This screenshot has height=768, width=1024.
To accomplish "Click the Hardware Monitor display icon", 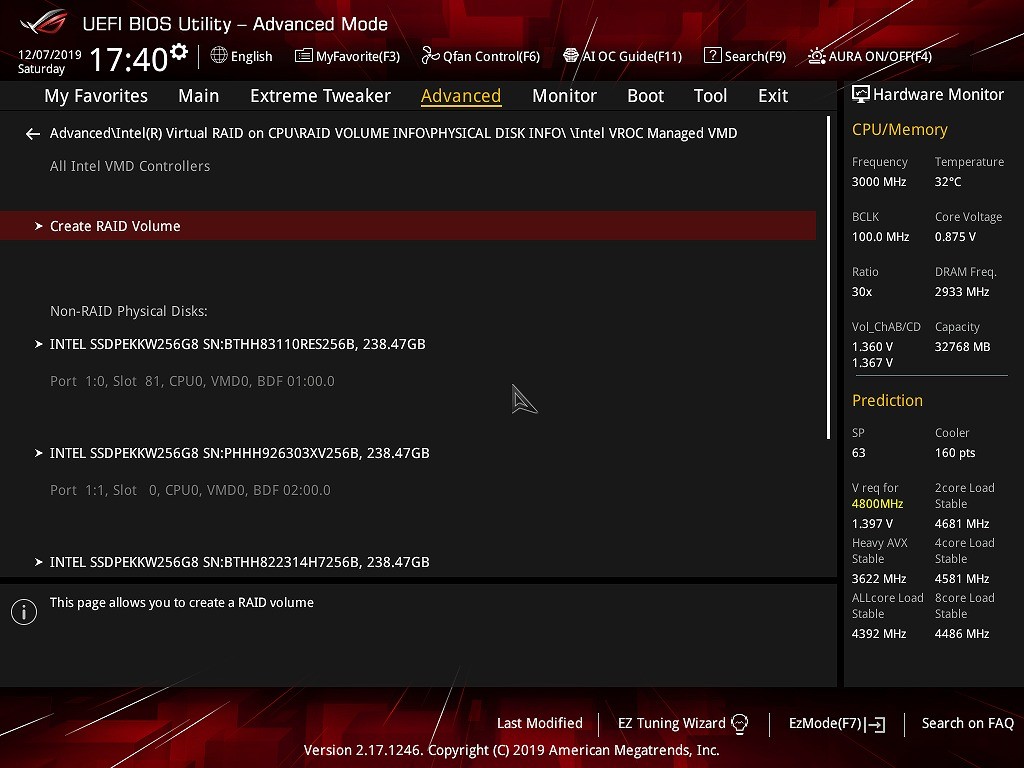I will [x=860, y=95].
